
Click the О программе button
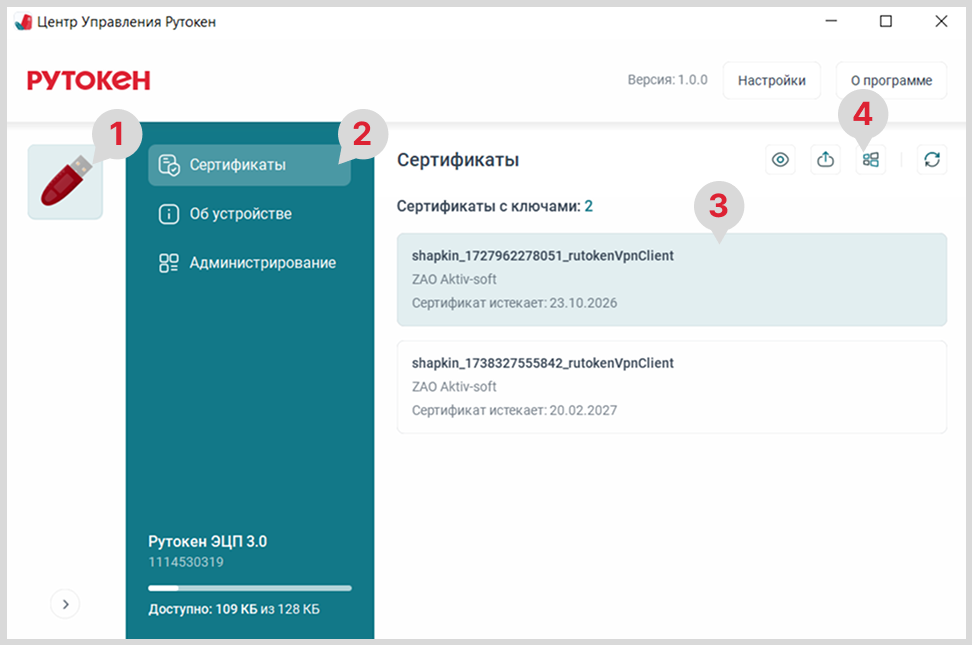[x=891, y=81]
